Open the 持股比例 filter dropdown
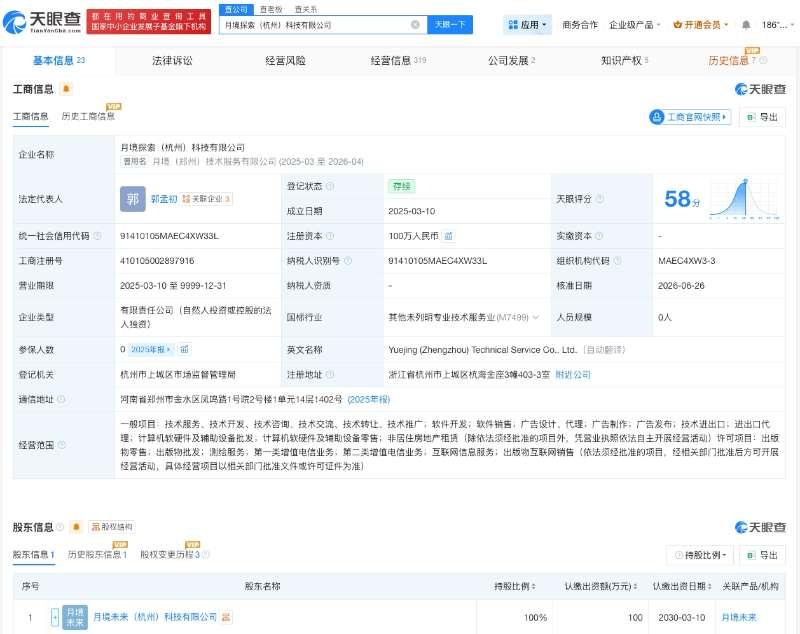The width and height of the screenshot is (800, 634). pyautogui.click(x=700, y=555)
